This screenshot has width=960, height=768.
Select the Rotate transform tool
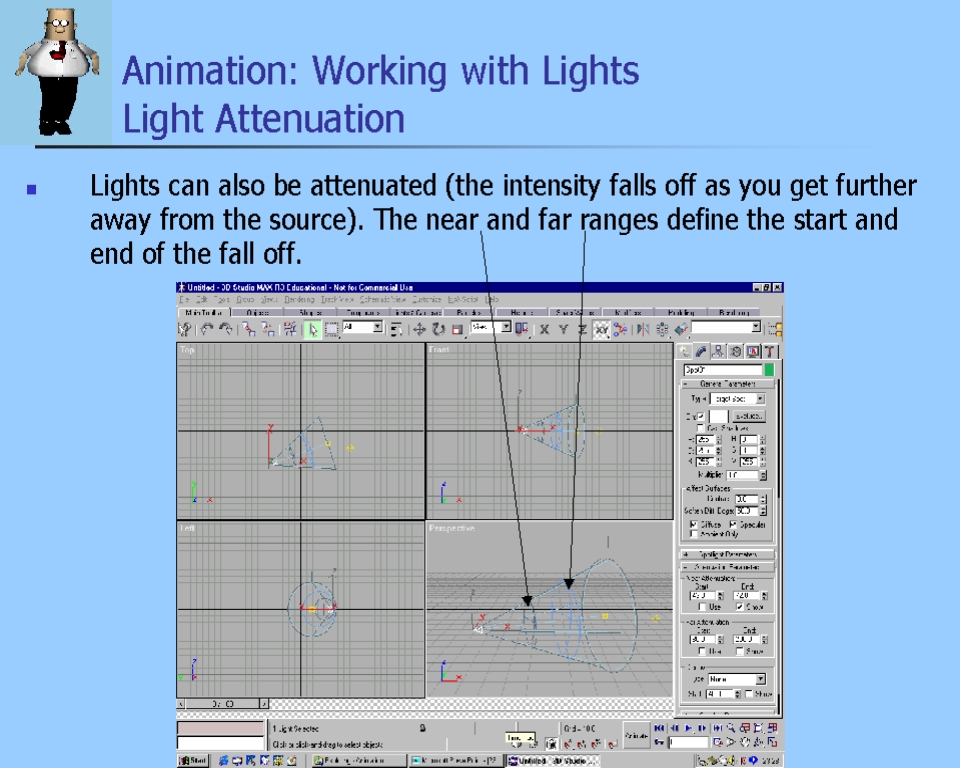(x=438, y=328)
